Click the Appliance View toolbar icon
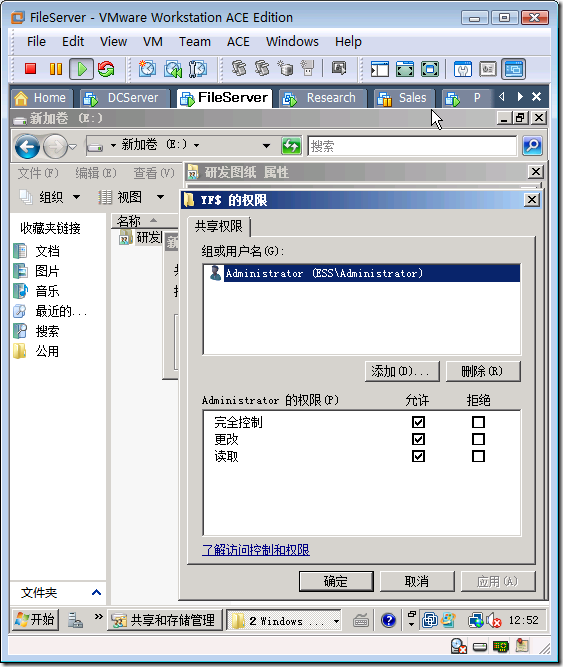 point(488,69)
